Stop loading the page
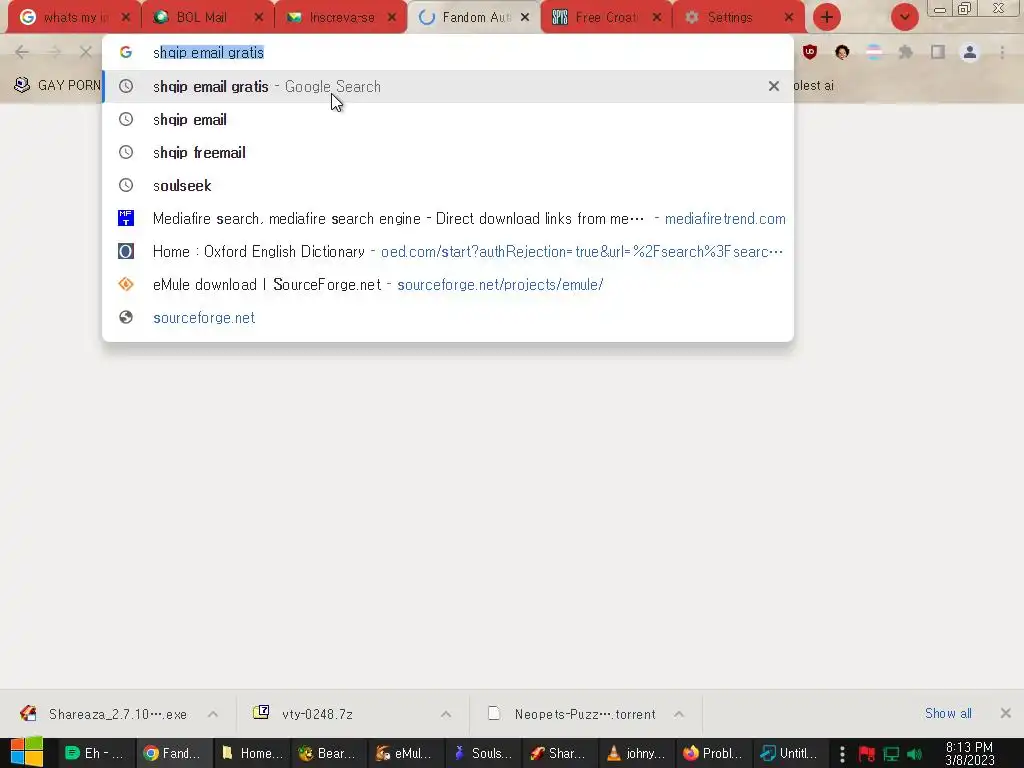This screenshot has height=768, width=1024. pyautogui.click(x=86, y=52)
